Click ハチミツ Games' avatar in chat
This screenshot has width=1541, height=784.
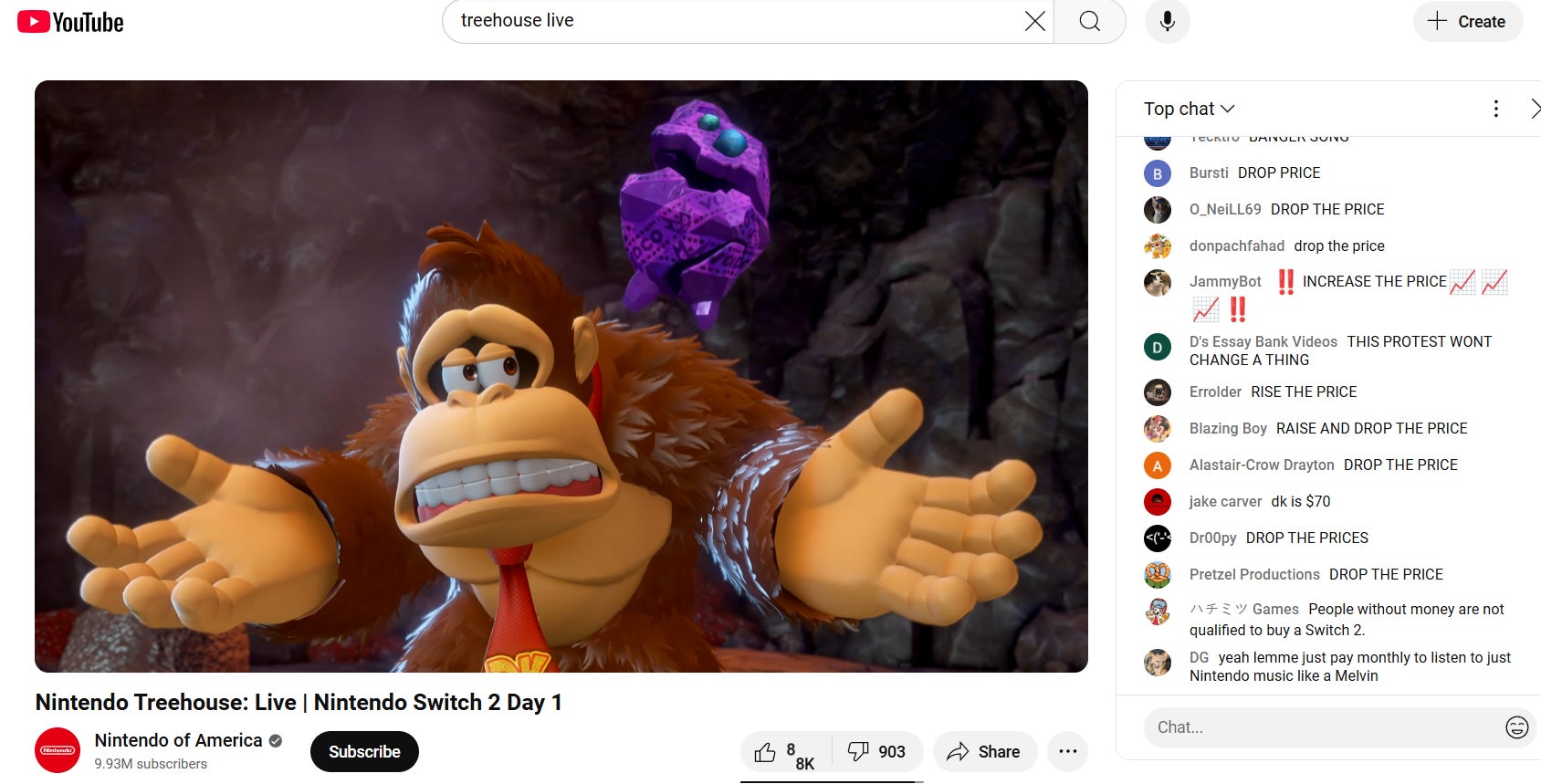coord(1158,612)
